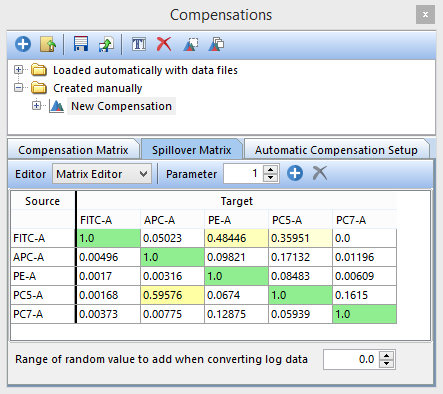Click the Parameter number input field
Image resolution: width=443 pixels, height=394 pixels.
point(243,173)
